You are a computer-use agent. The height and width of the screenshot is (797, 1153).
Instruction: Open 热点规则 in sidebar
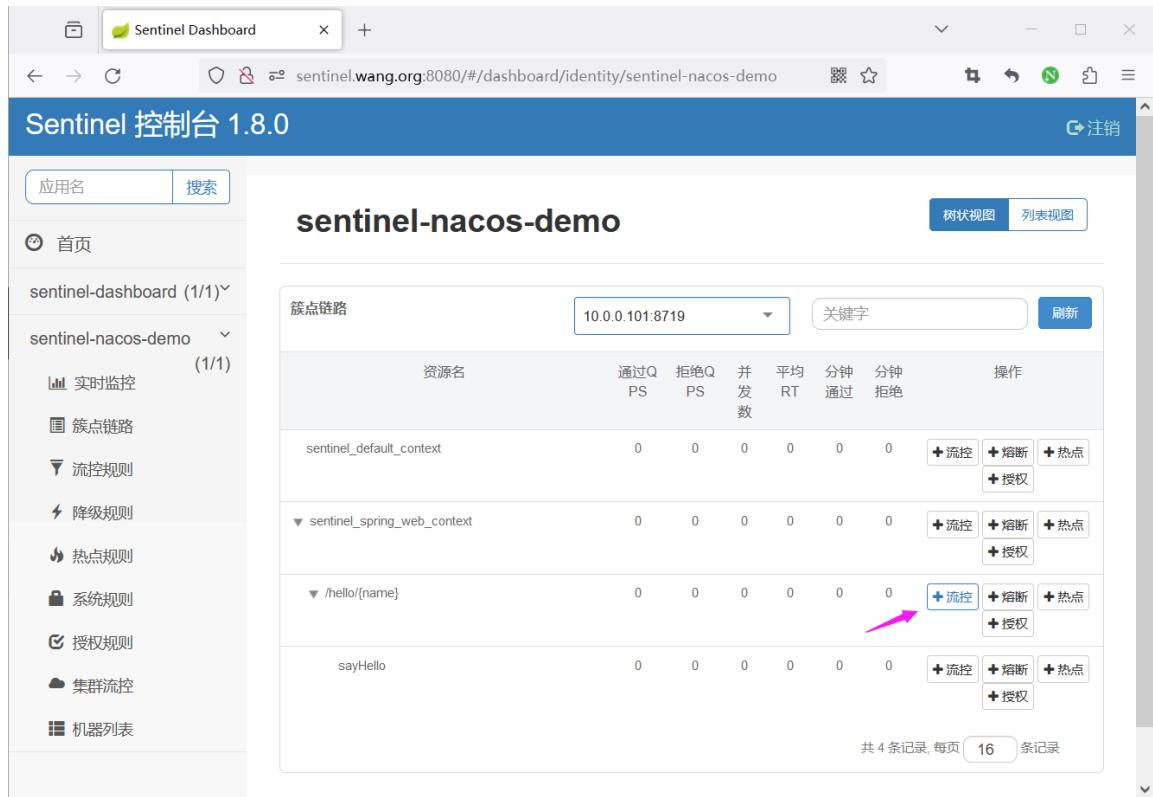[91, 556]
